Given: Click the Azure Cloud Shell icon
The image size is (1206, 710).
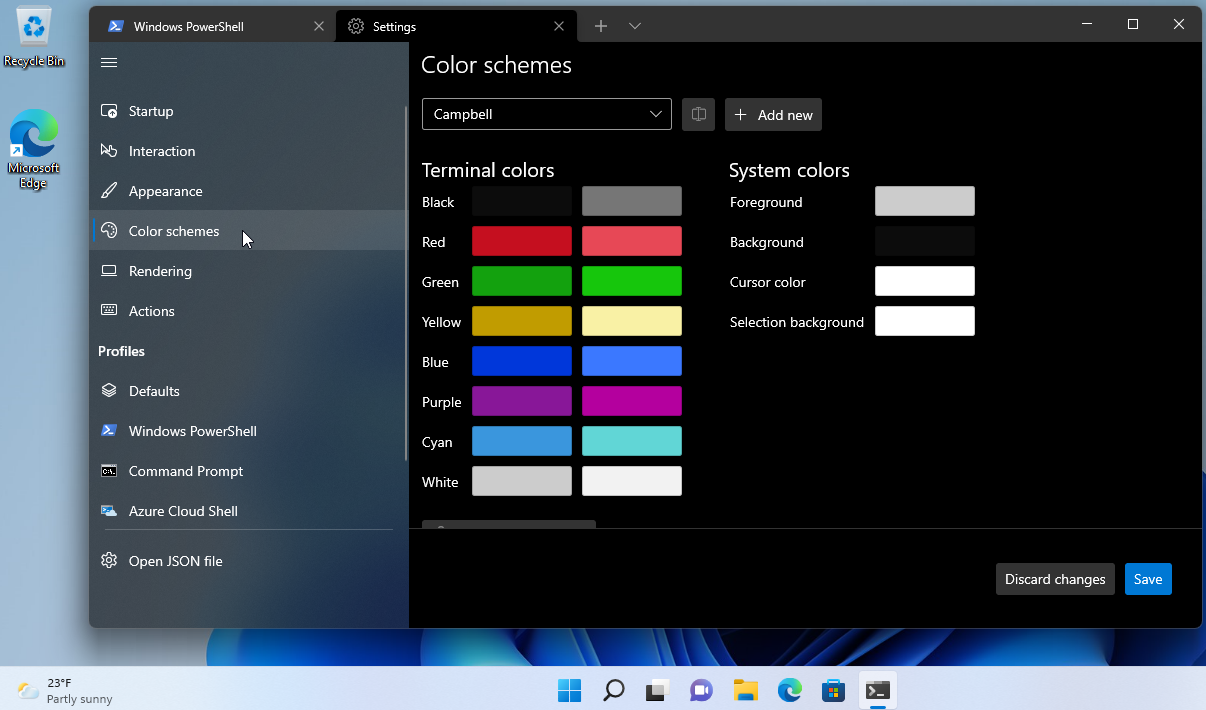Looking at the screenshot, I should pos(109,511).
